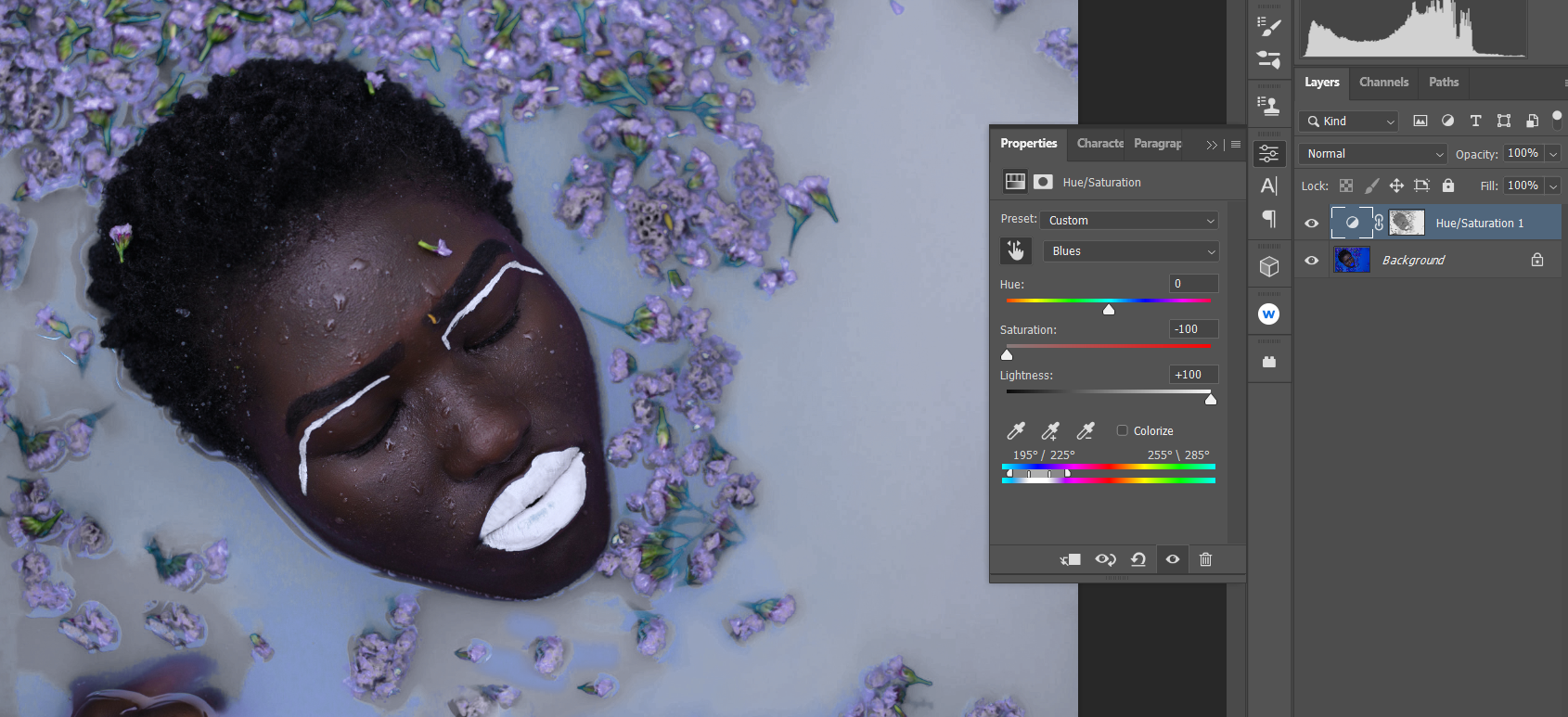Open the Blues color range dropdown
The image size is (1568, 717).
1130,250
